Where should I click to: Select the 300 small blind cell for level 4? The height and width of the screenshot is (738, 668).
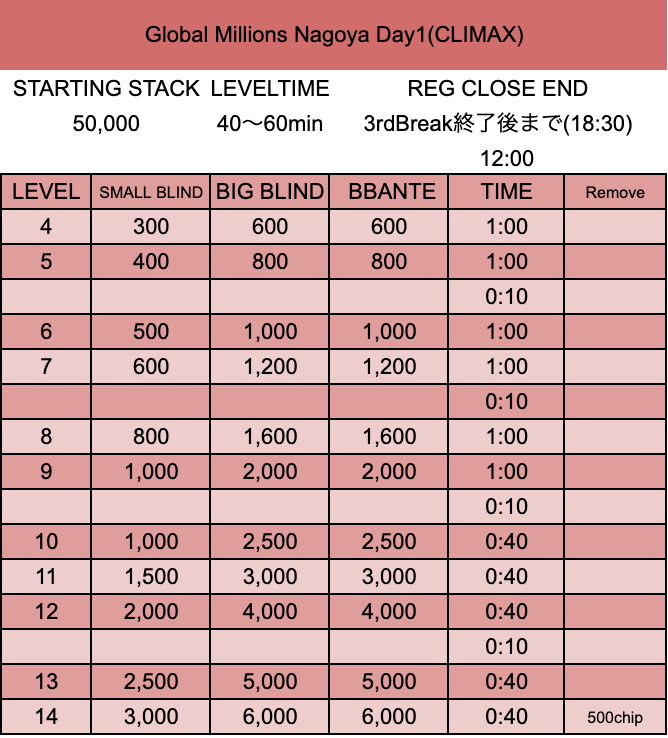click(151, 227)
